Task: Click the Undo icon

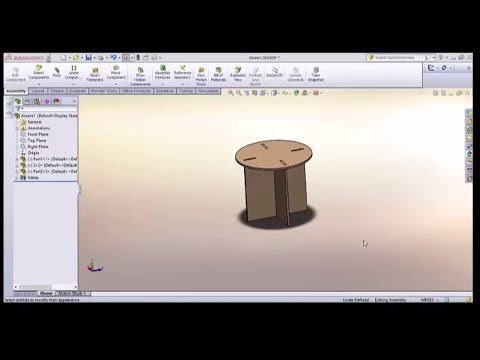Action: tap(113, 58)
